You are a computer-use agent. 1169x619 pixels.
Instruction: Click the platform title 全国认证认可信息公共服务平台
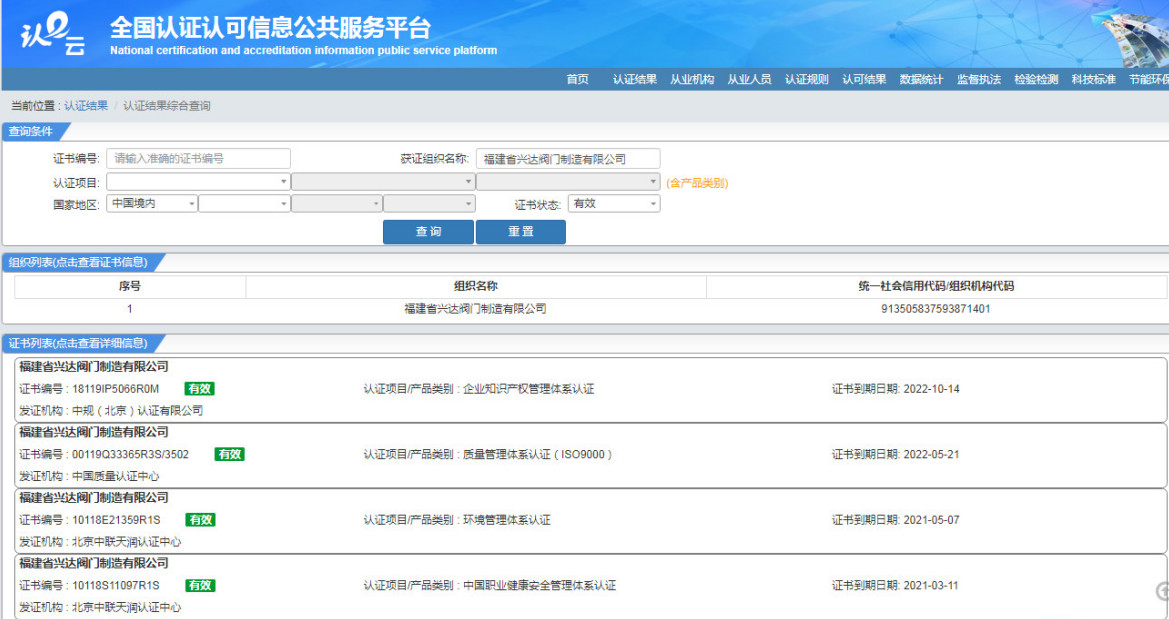coord(271,28)
